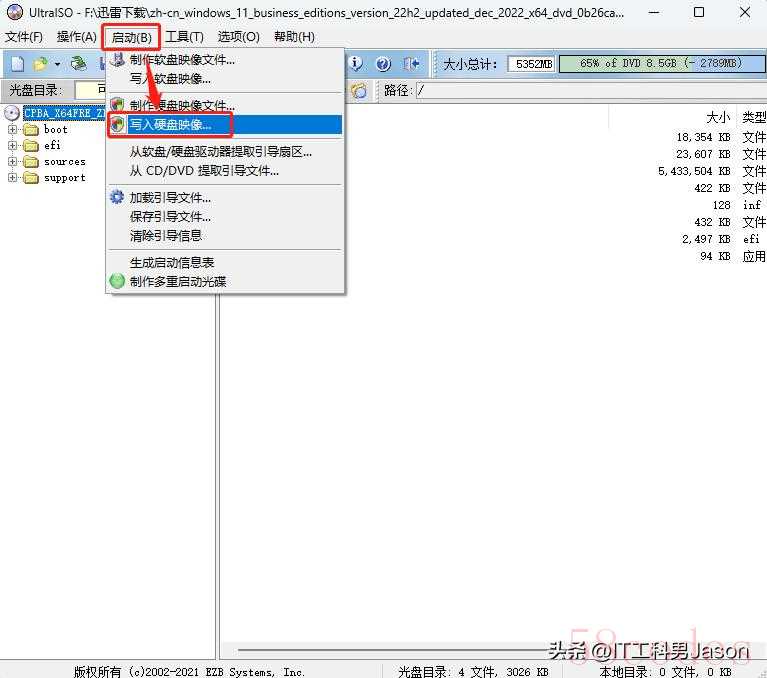Click gear icon beside 加载引导文件
Screen dimensions: 767x678
tap(117, 197)
